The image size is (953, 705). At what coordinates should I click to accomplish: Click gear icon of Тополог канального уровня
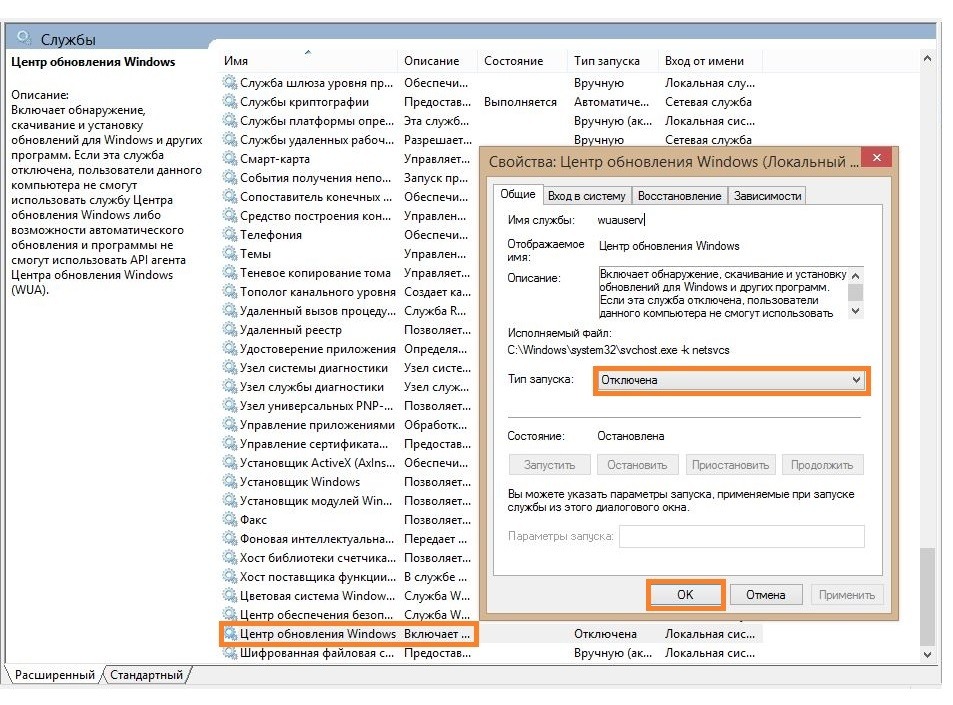tap(229, 292)
